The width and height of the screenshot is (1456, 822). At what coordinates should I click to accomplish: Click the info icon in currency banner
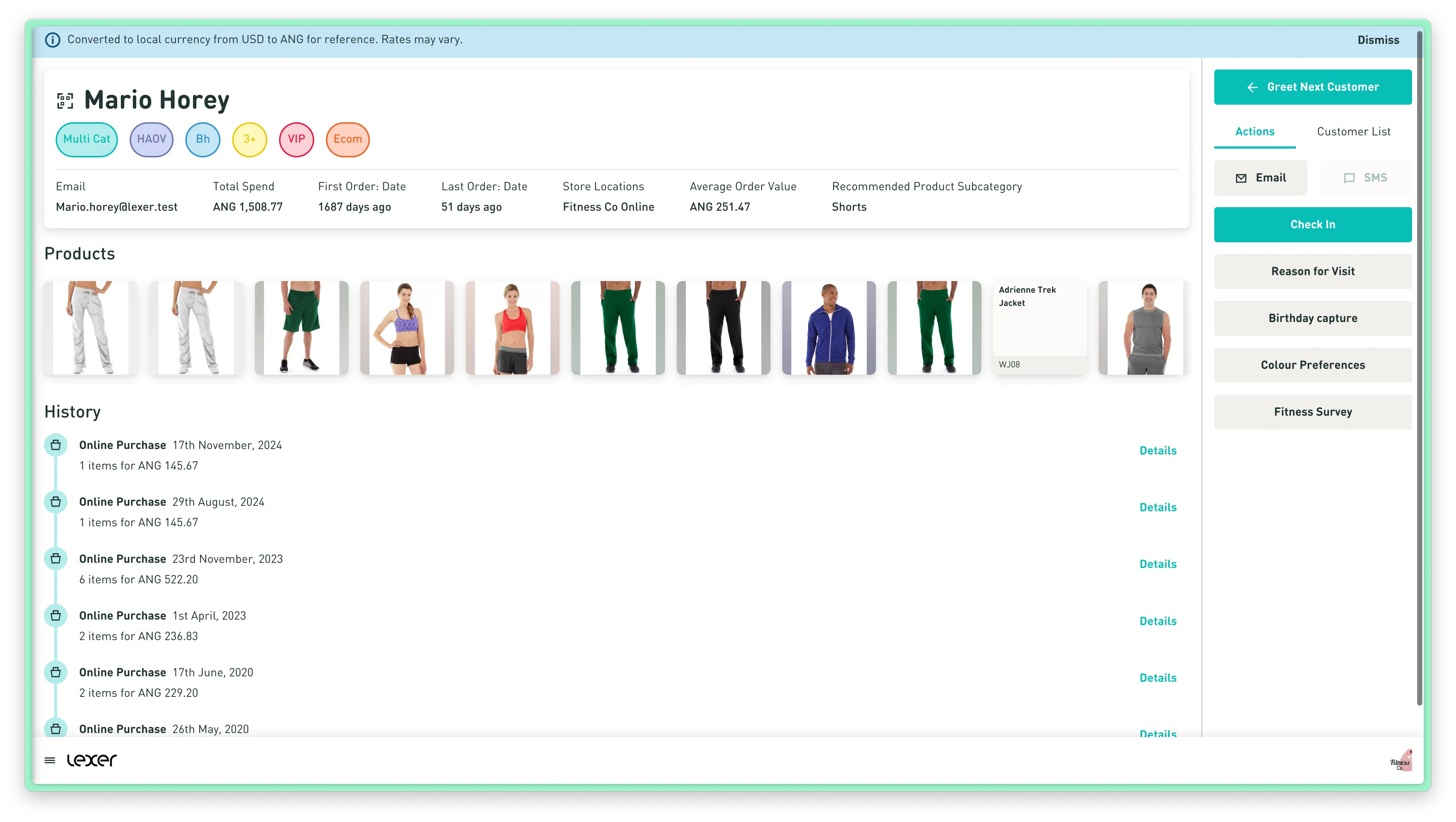[53, 40]
